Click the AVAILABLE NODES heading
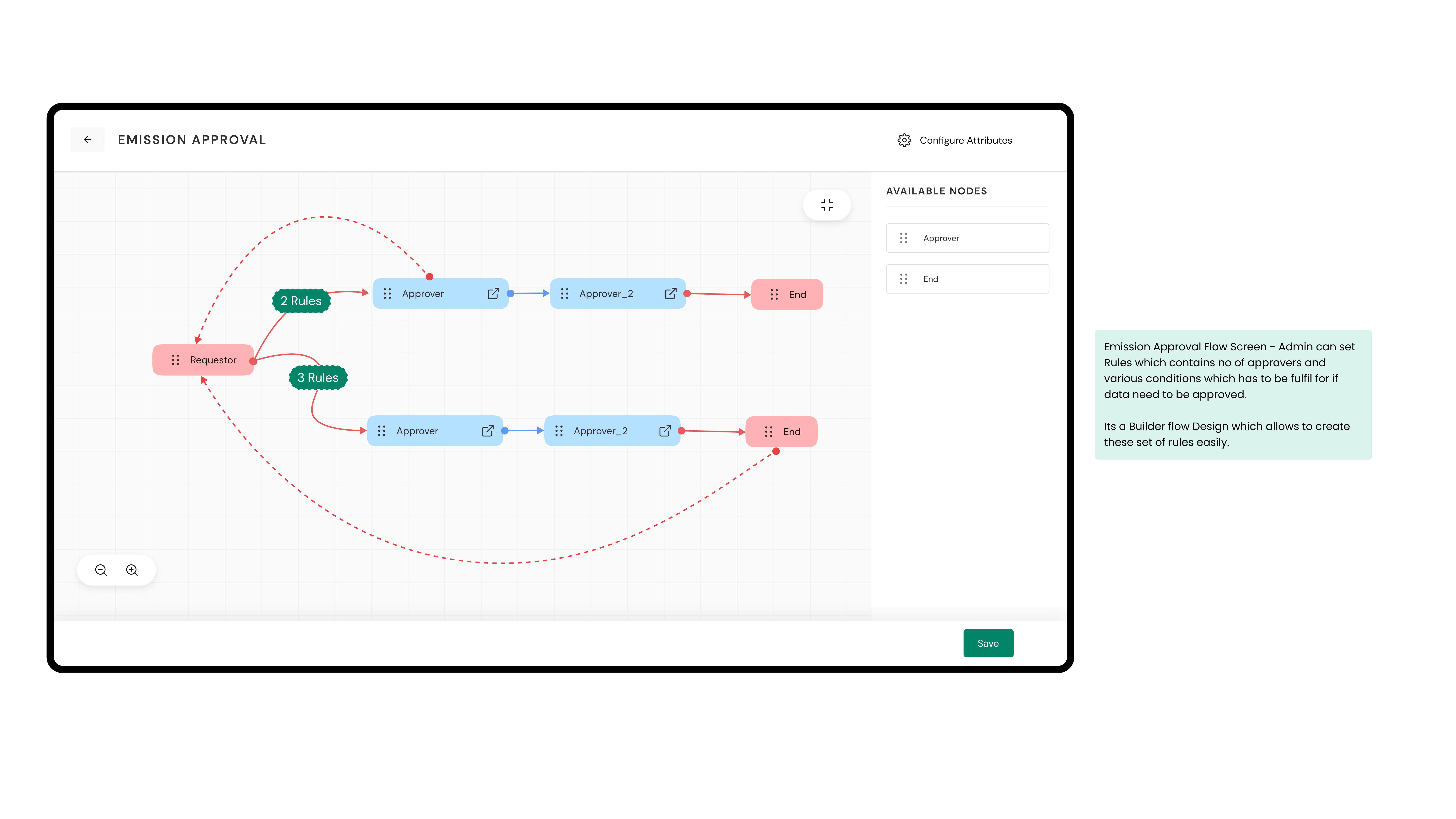Screen dimensions: 1456x819 937,191
